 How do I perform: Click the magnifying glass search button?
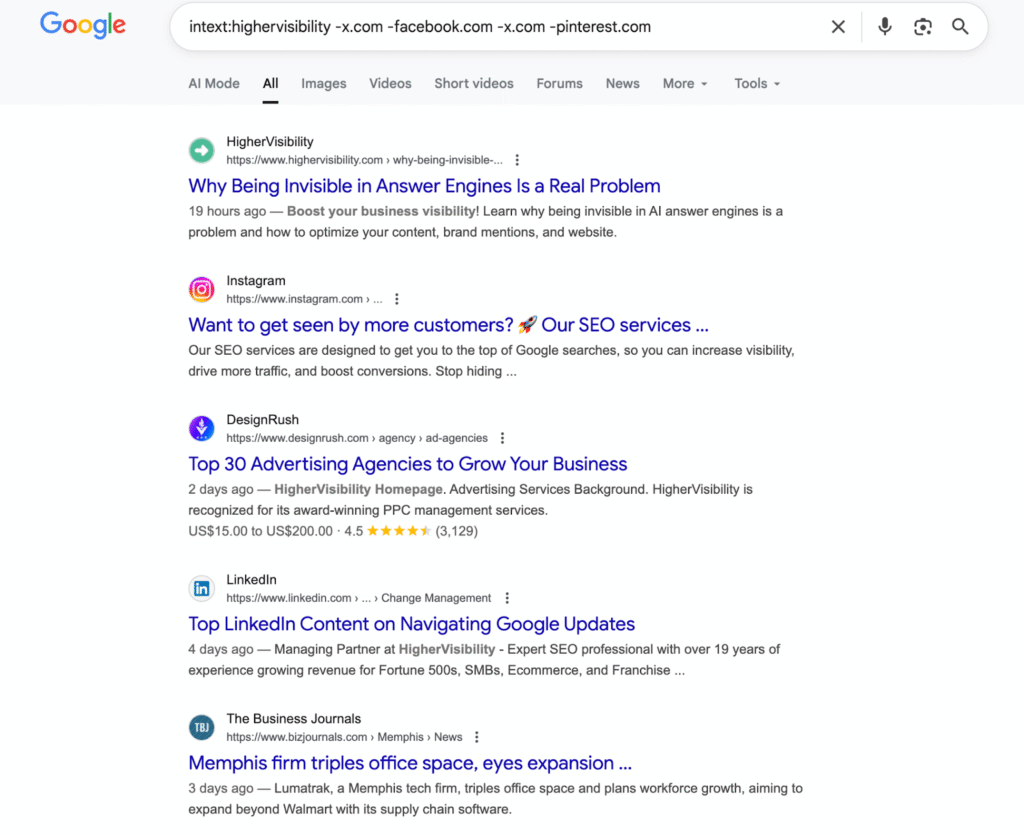tap(960, 27)
